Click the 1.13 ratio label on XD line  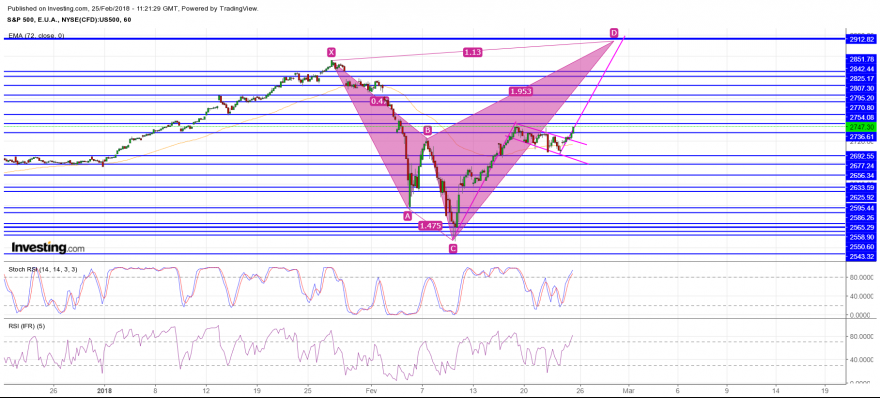tap(473, 52)
